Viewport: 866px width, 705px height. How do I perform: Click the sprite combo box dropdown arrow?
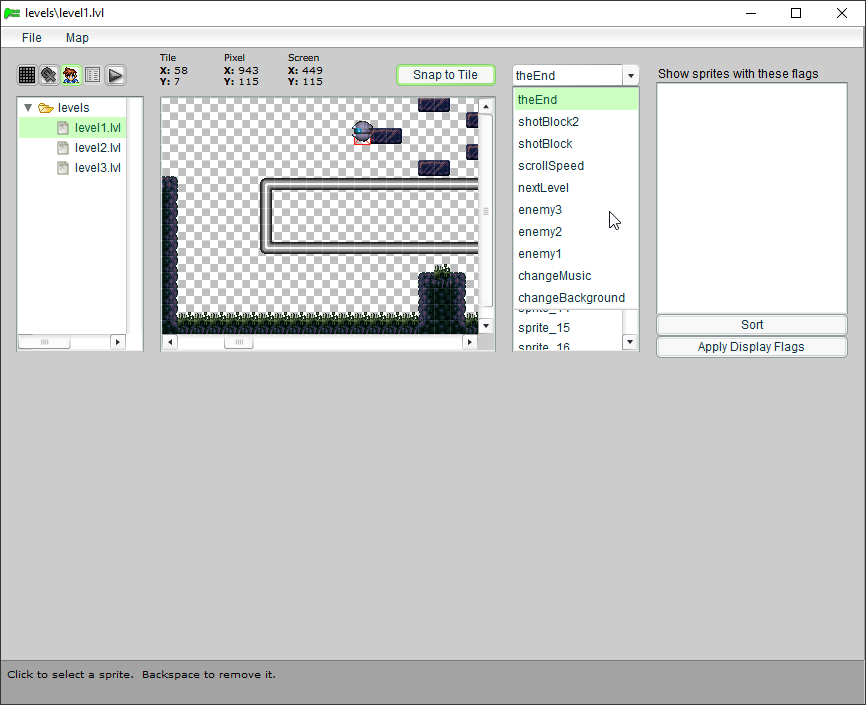630,76
